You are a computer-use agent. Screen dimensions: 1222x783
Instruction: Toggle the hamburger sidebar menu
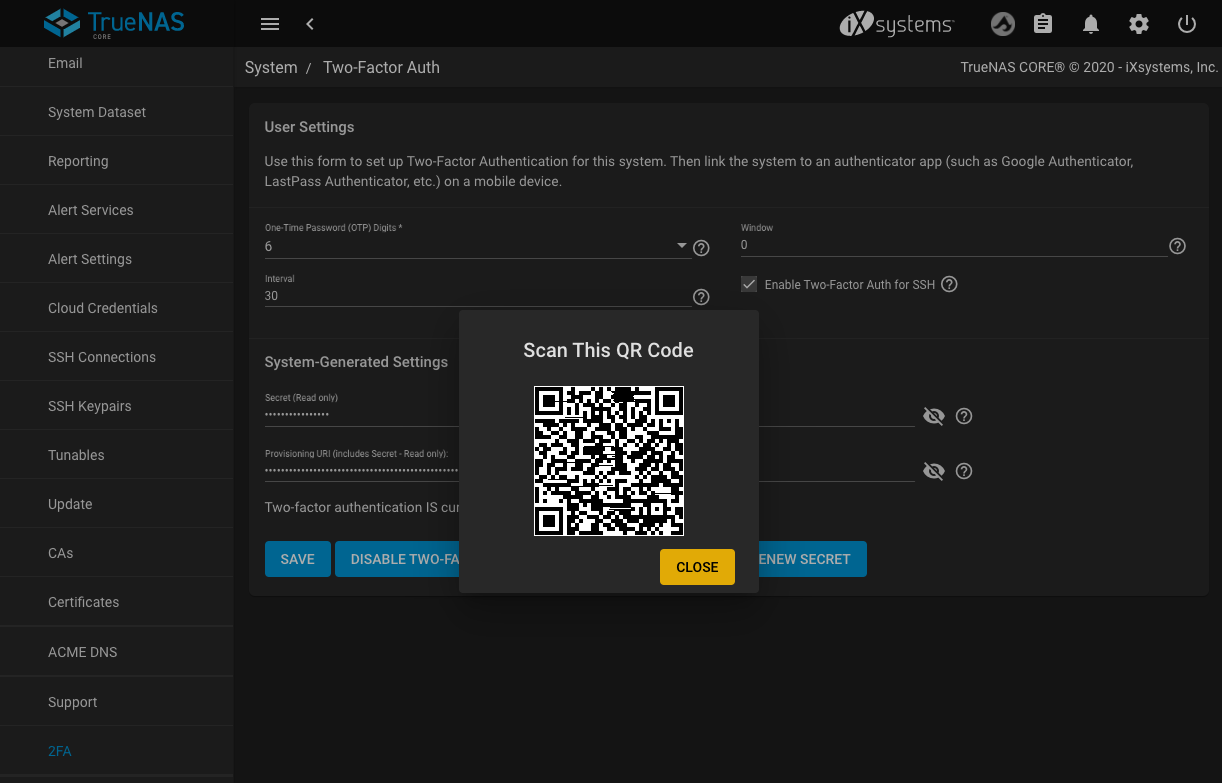pos(269,24)
